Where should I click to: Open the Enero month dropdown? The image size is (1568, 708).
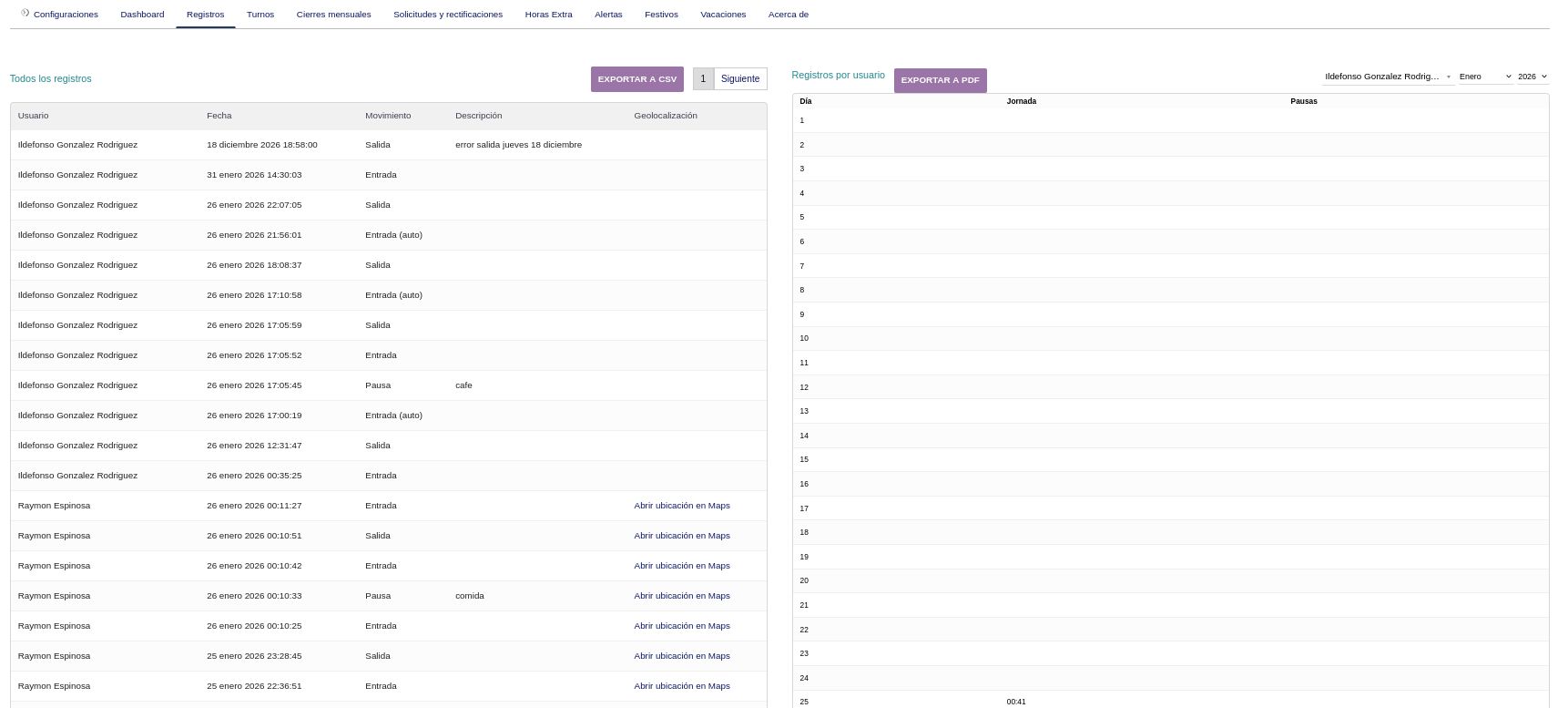pyautogui.click(x=1484, y=77)
